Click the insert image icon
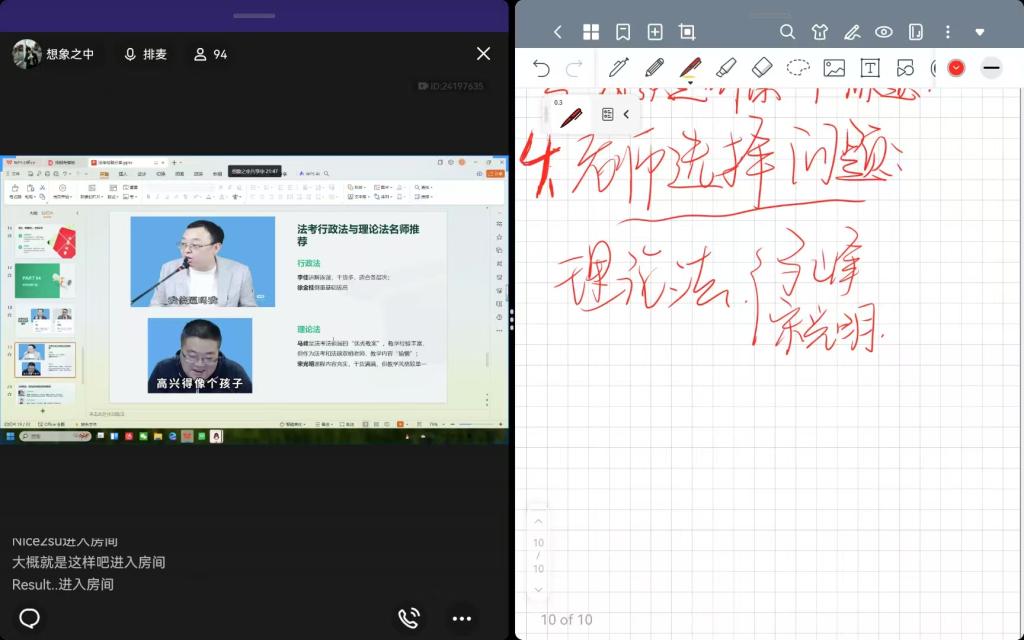Screen dimensions: 1024x640 tap(834, 68)
